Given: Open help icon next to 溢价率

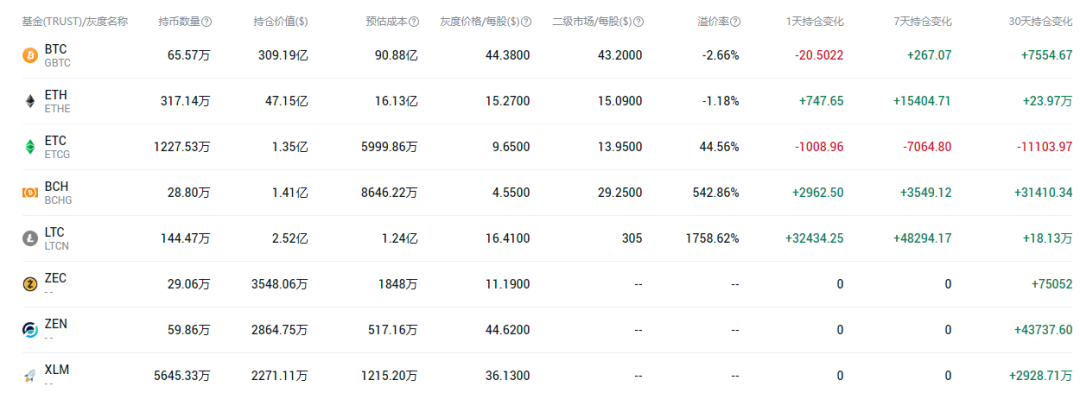Looking at the screenshot, I should [736, 22].
